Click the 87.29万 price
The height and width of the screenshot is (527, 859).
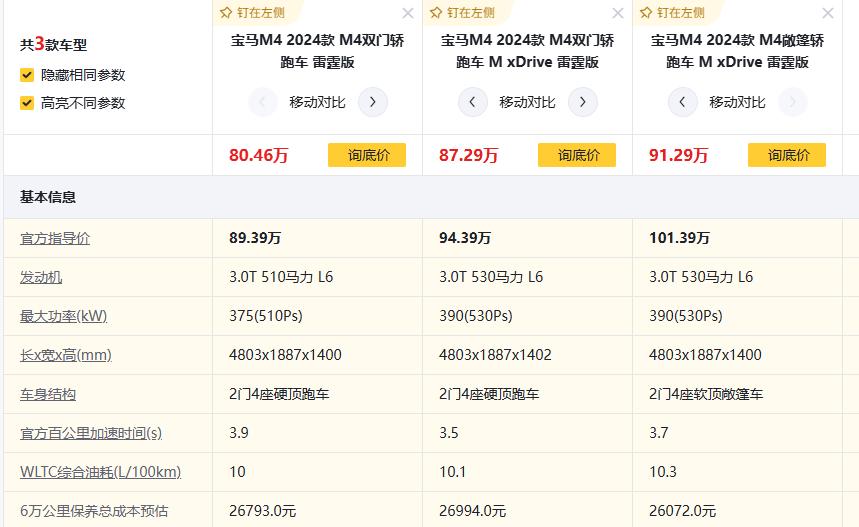(x=468, y=155)
